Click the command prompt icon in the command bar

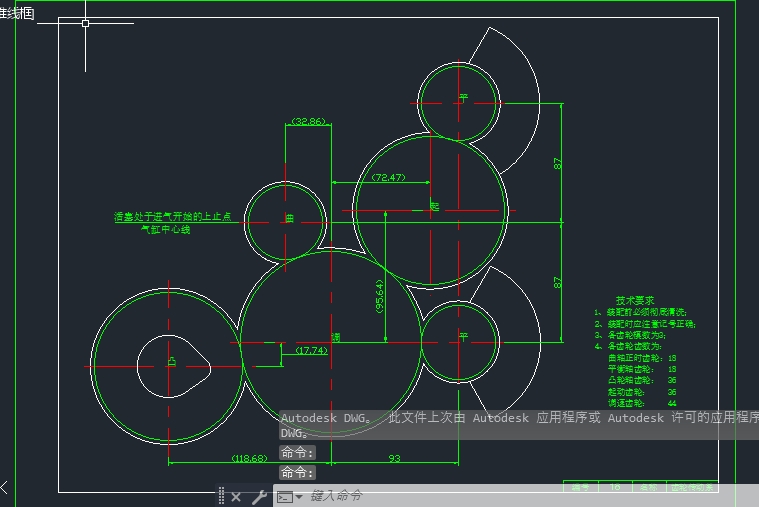285,497
